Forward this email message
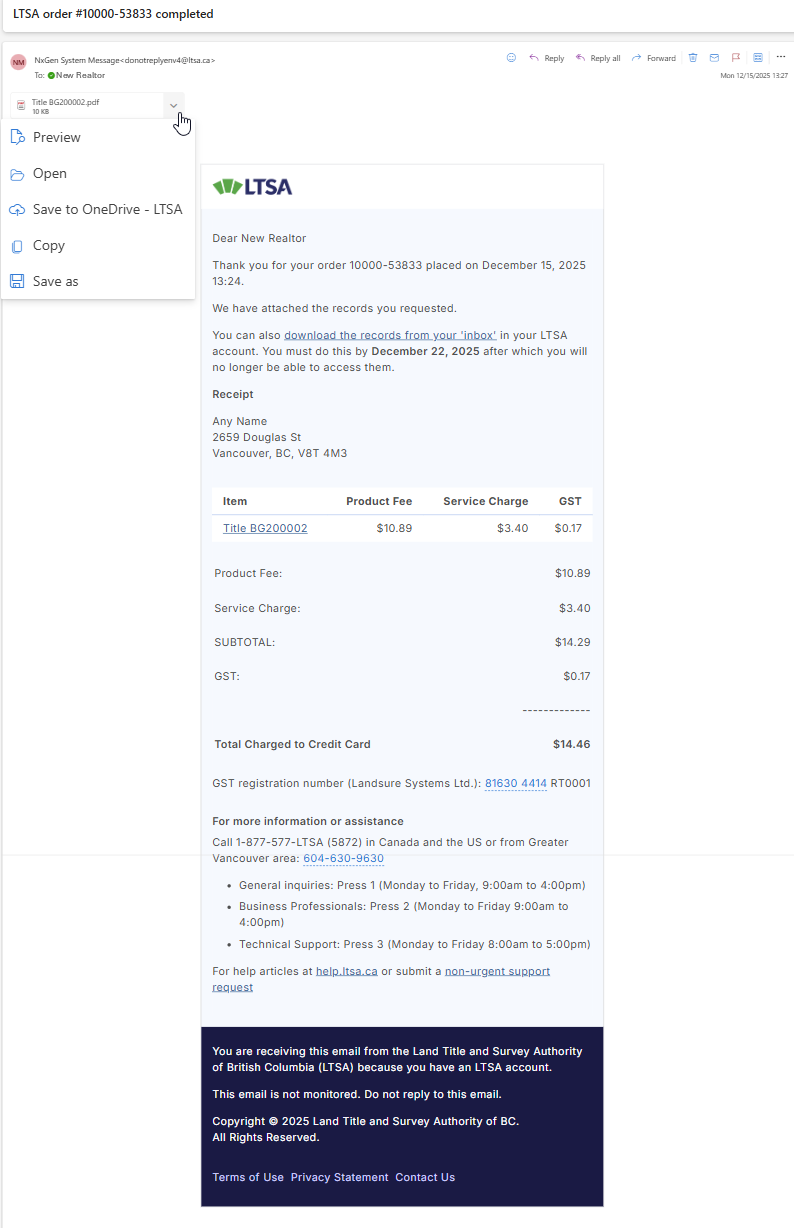 pyautogui.click(x=654, y=58)
